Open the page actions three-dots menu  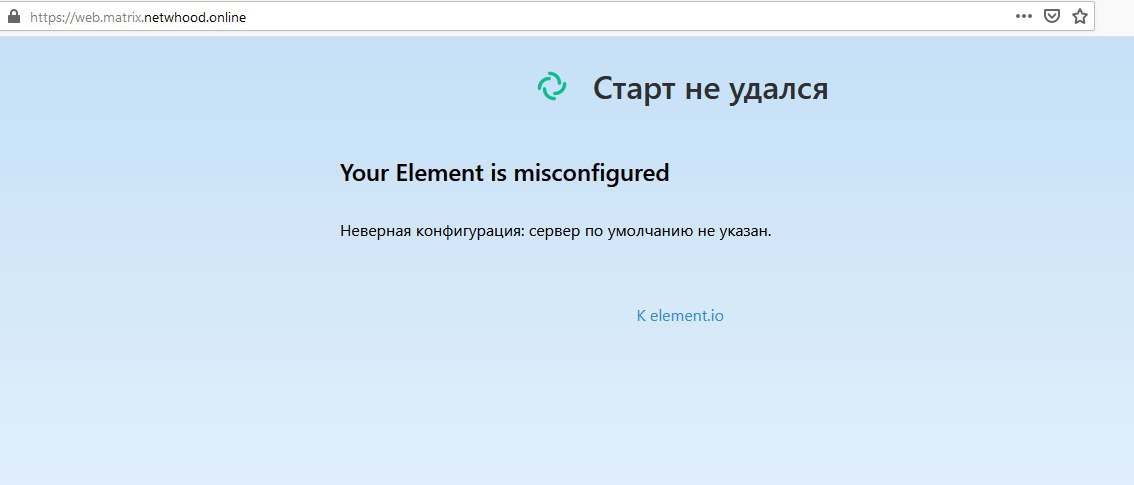(x=1023, y=17)
